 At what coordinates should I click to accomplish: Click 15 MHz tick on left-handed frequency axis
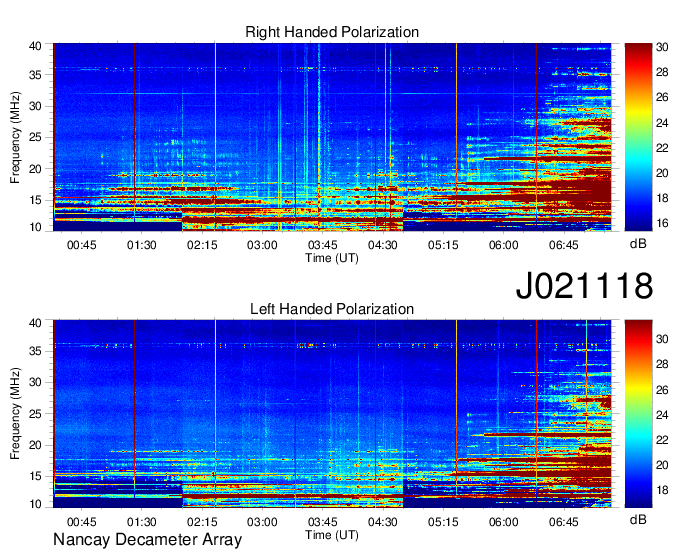coord(35,477)
